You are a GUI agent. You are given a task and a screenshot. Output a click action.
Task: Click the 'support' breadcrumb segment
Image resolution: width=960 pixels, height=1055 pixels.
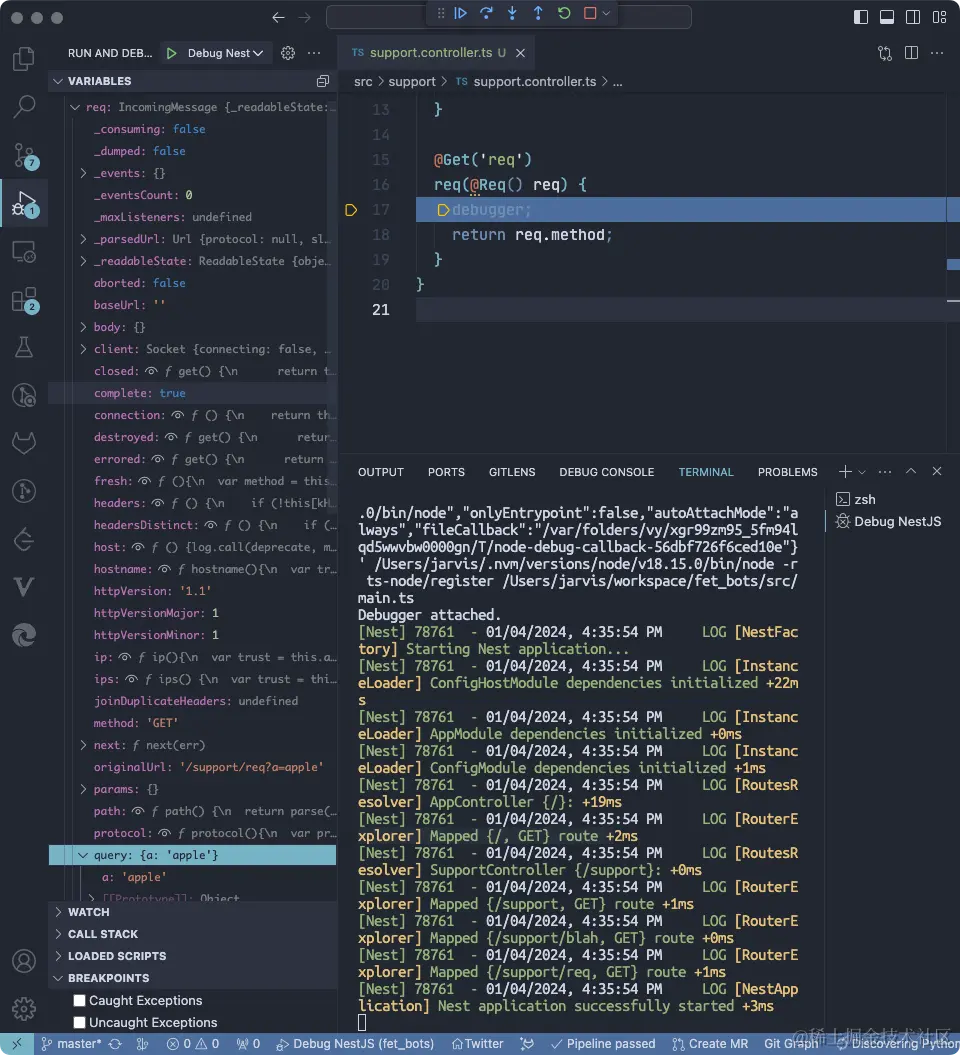tap(412, 81)
